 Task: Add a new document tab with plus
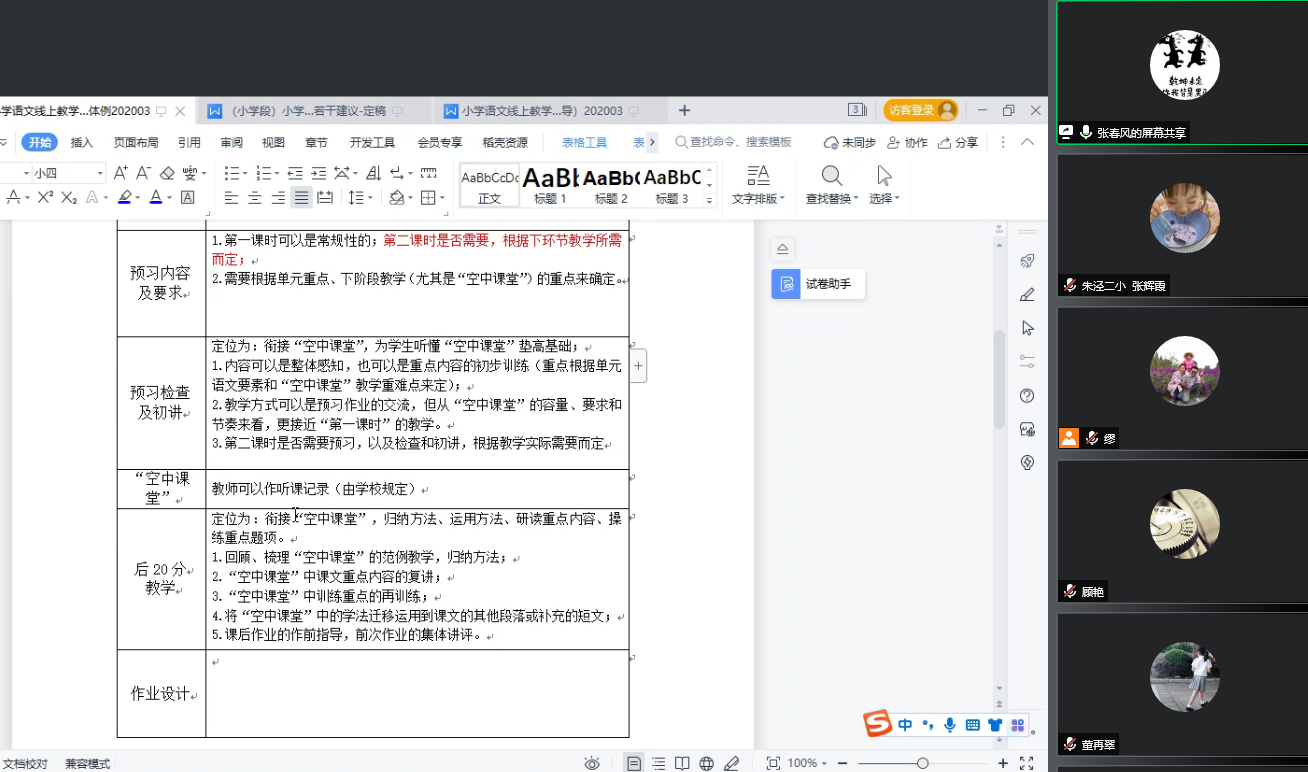pos(685,111)
